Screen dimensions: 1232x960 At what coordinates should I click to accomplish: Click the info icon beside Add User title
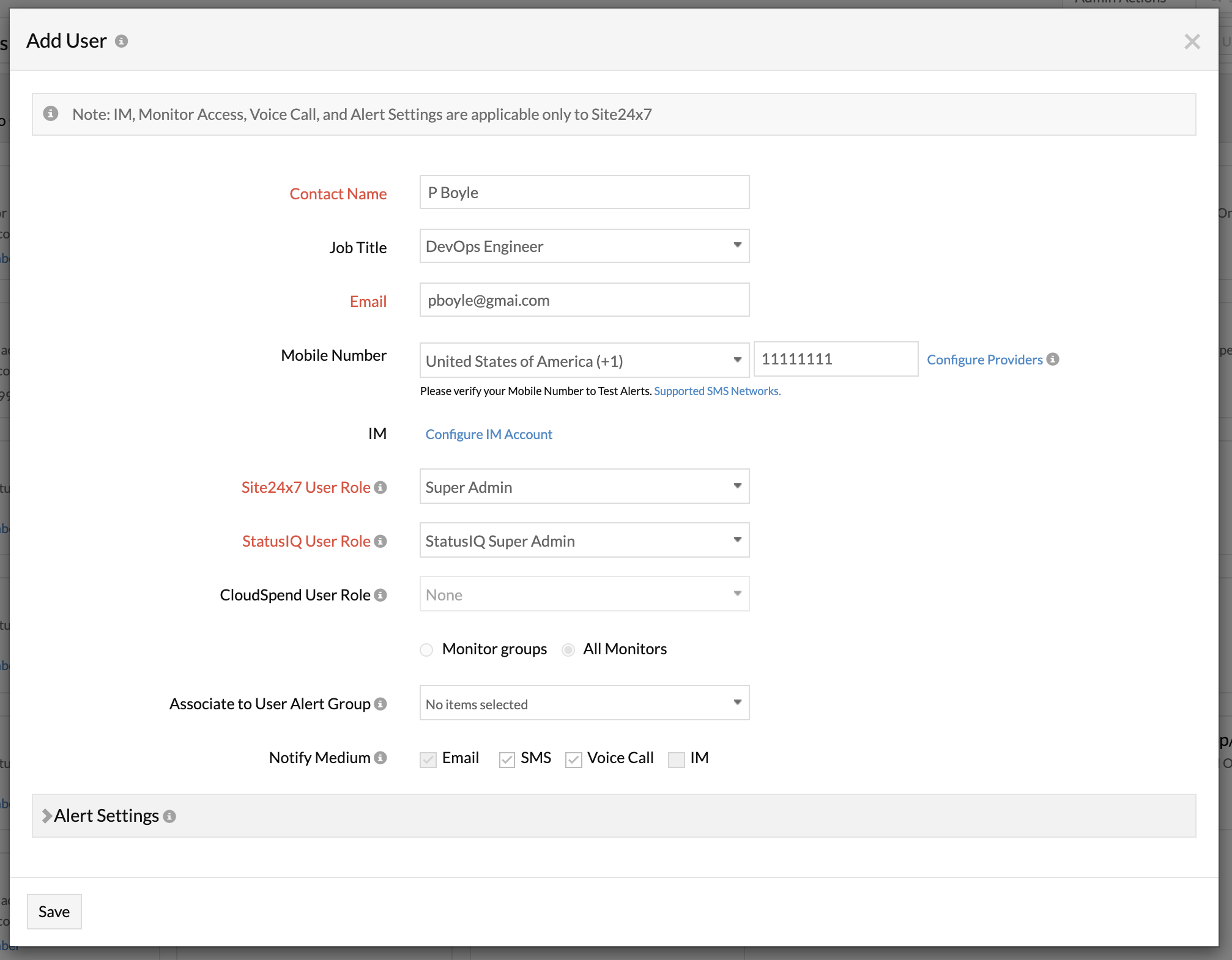tap(121, 41)
